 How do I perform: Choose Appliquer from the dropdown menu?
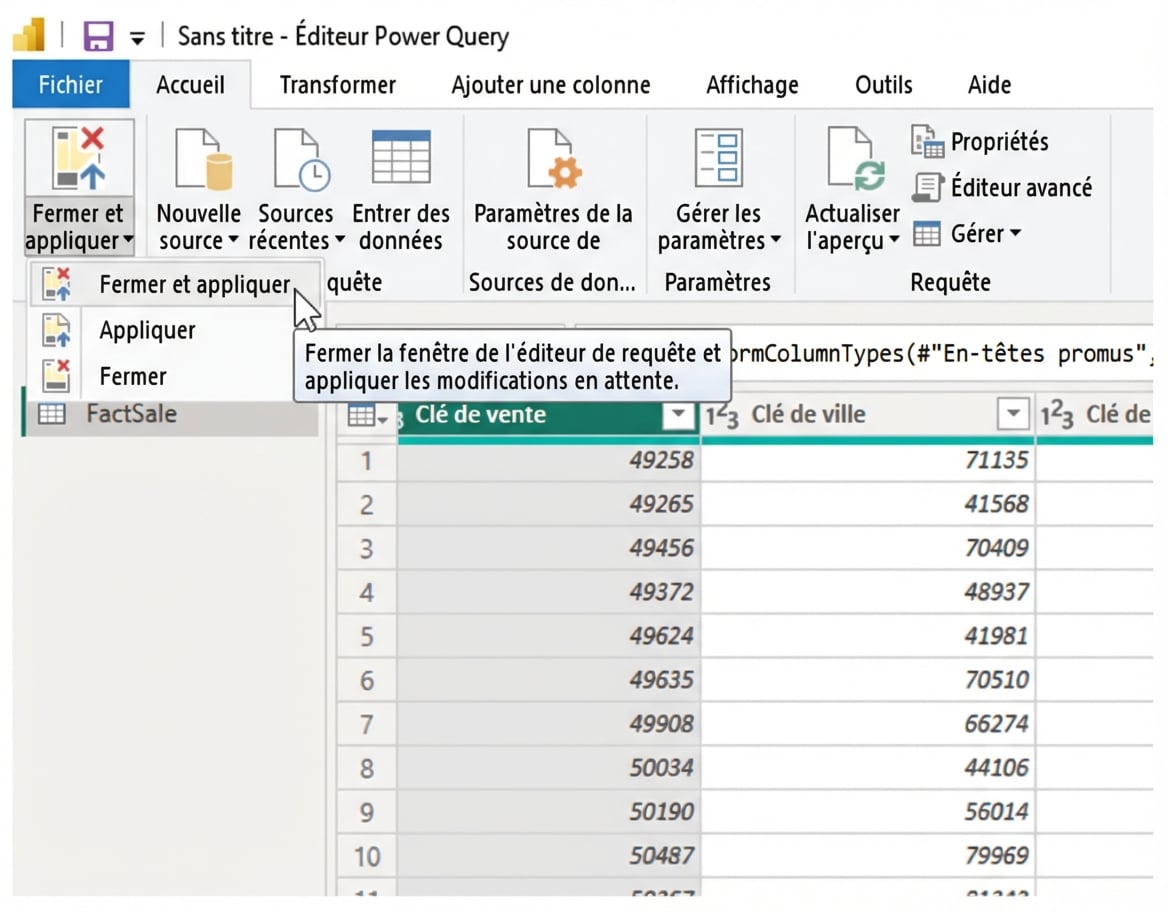click(x=147, y=330)
